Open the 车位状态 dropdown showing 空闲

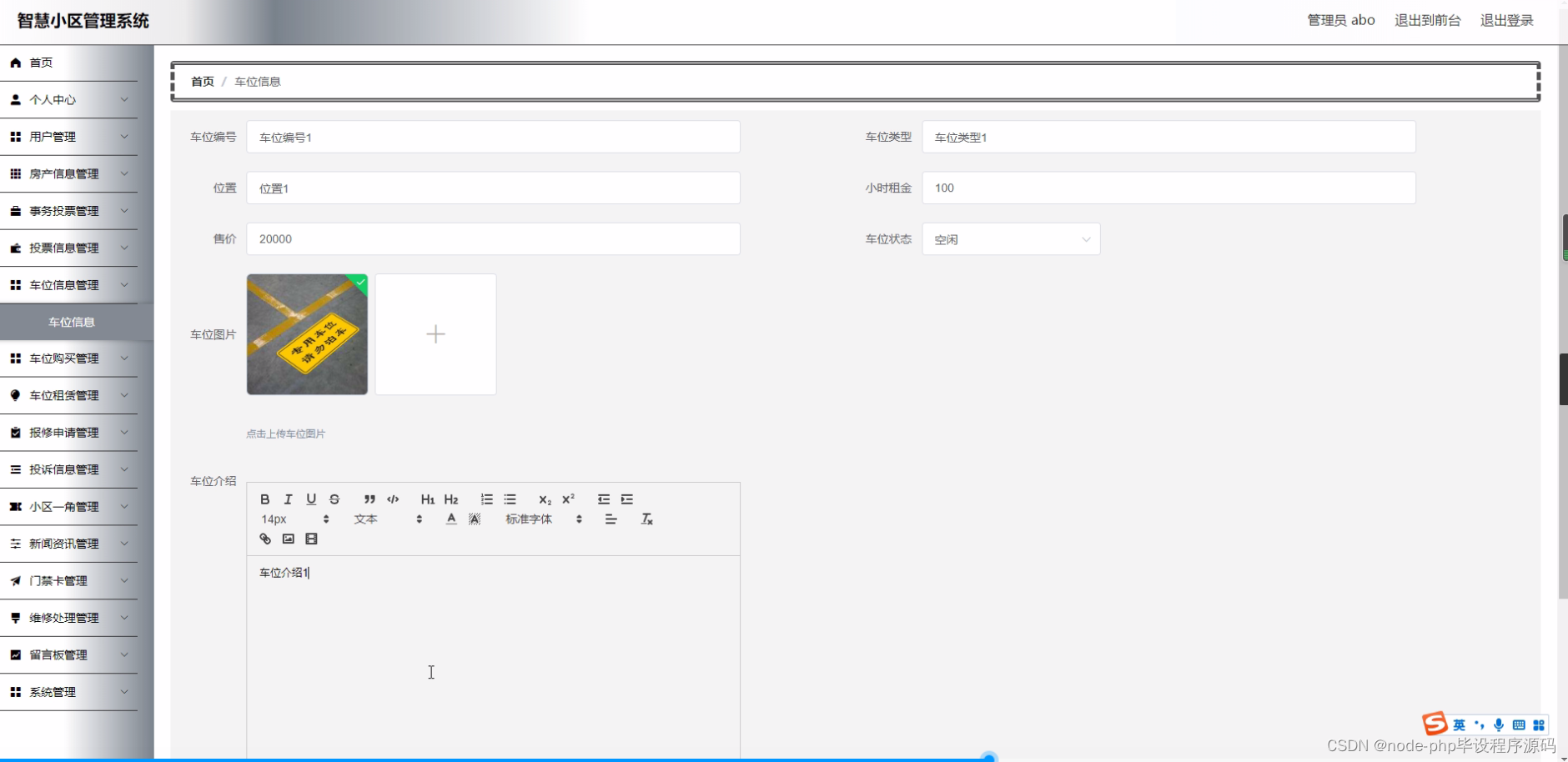pyautogui.click(x=1009, y=239)
